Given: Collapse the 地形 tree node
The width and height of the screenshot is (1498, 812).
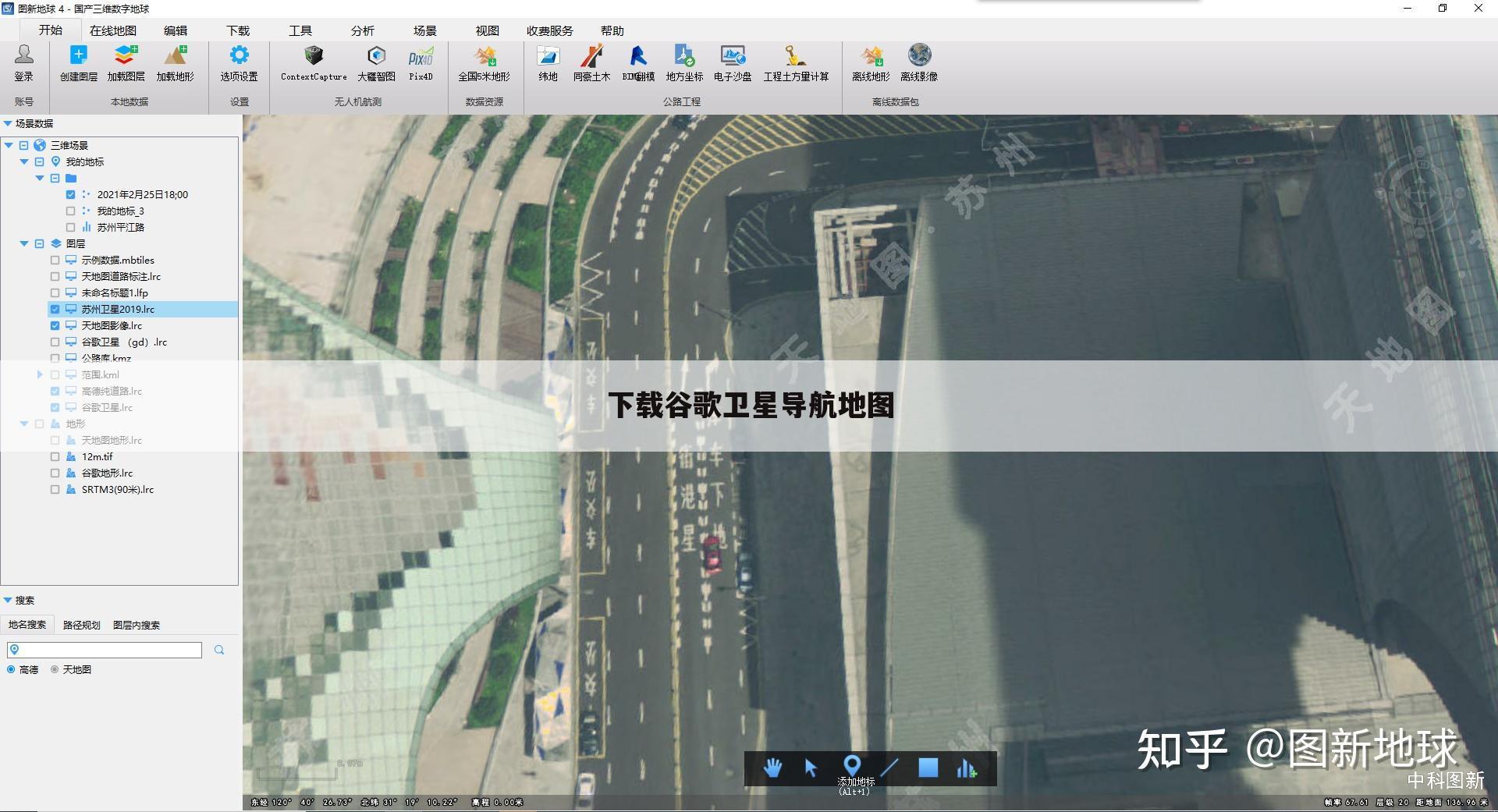Looking at the screenshot, I should [x=24, y=424].
